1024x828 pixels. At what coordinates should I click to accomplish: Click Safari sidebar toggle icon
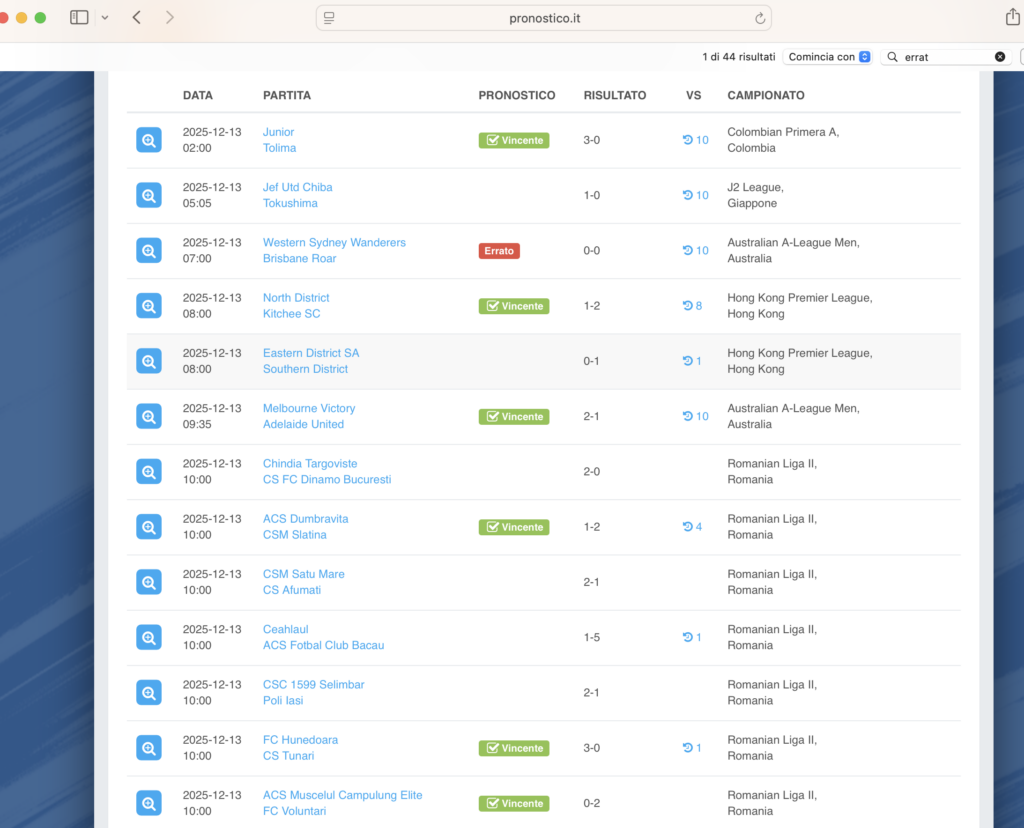point(79,18)
